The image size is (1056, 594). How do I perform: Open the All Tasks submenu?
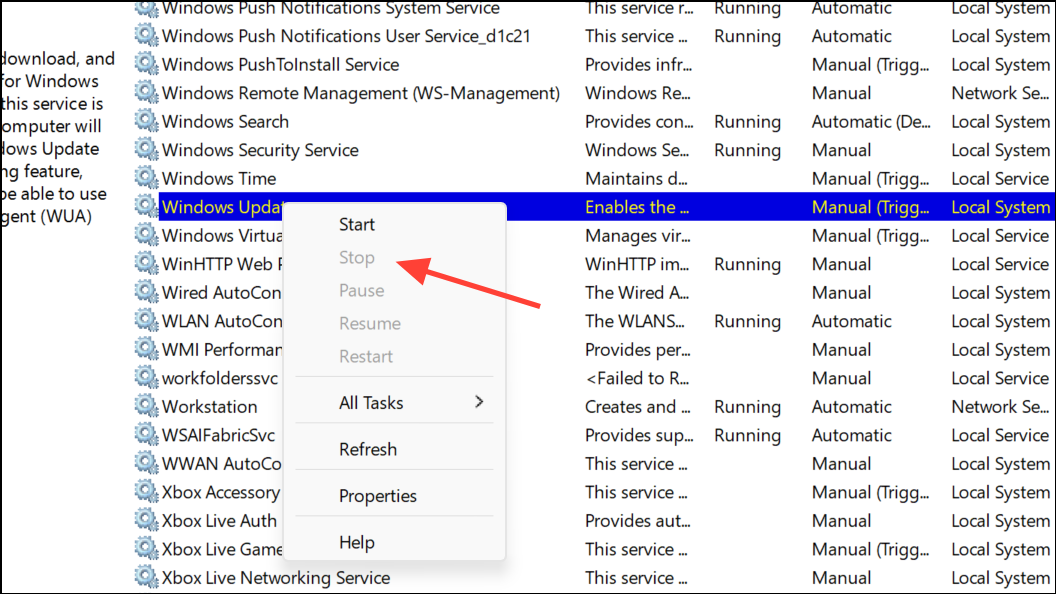(x=394, y=403)
